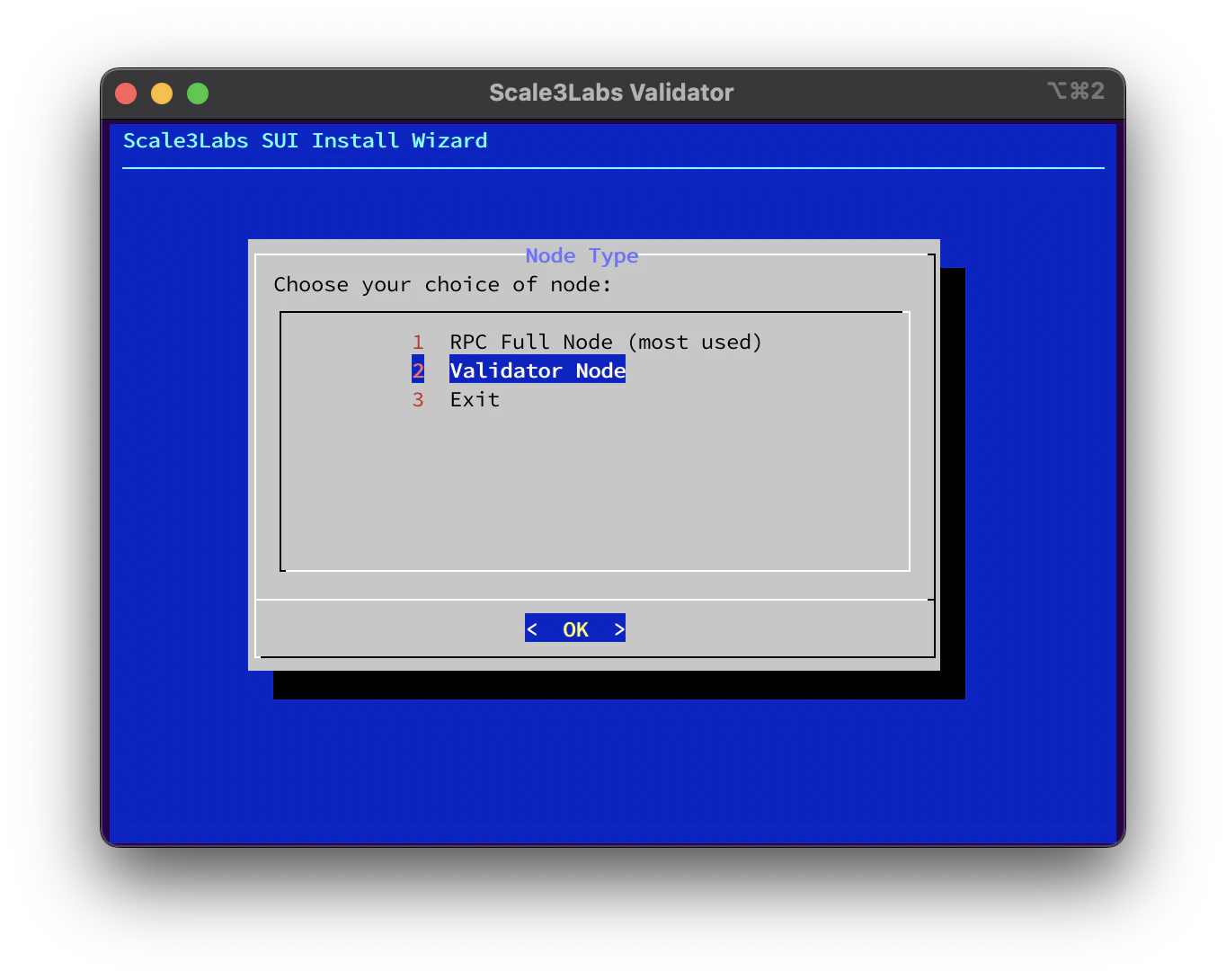Close the Scale3Labs Validator window
The width and height of the screenshot is (1226, 980).
click(126, 94)
